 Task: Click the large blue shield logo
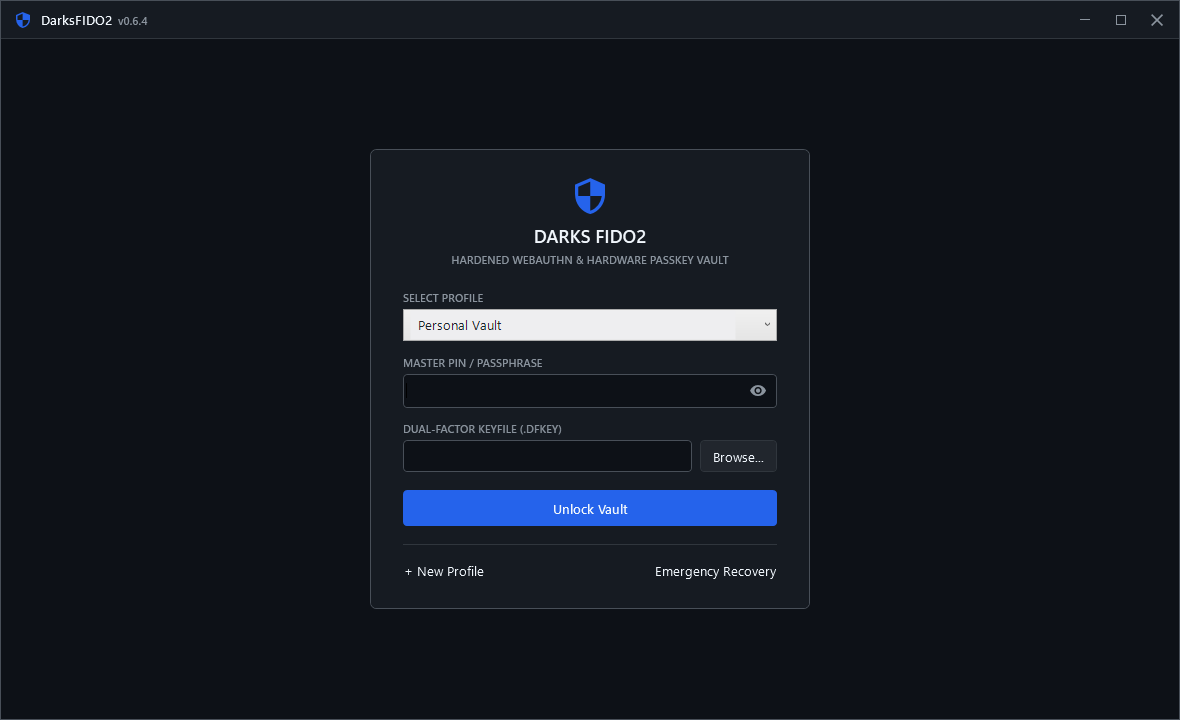pyautogui.click(x=590, y=196)
